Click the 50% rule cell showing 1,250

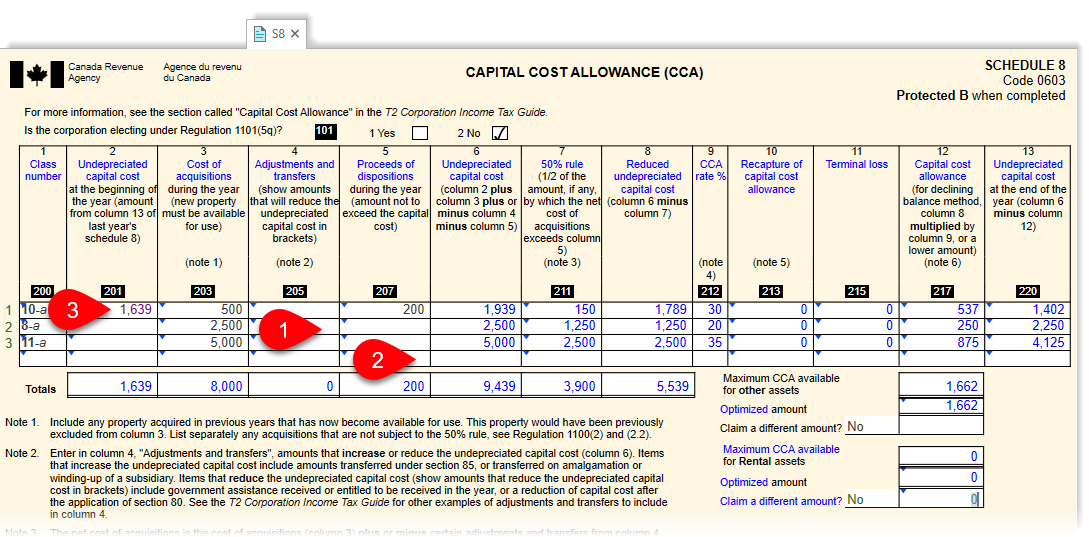pyautogui.click(x=562, y=326)
